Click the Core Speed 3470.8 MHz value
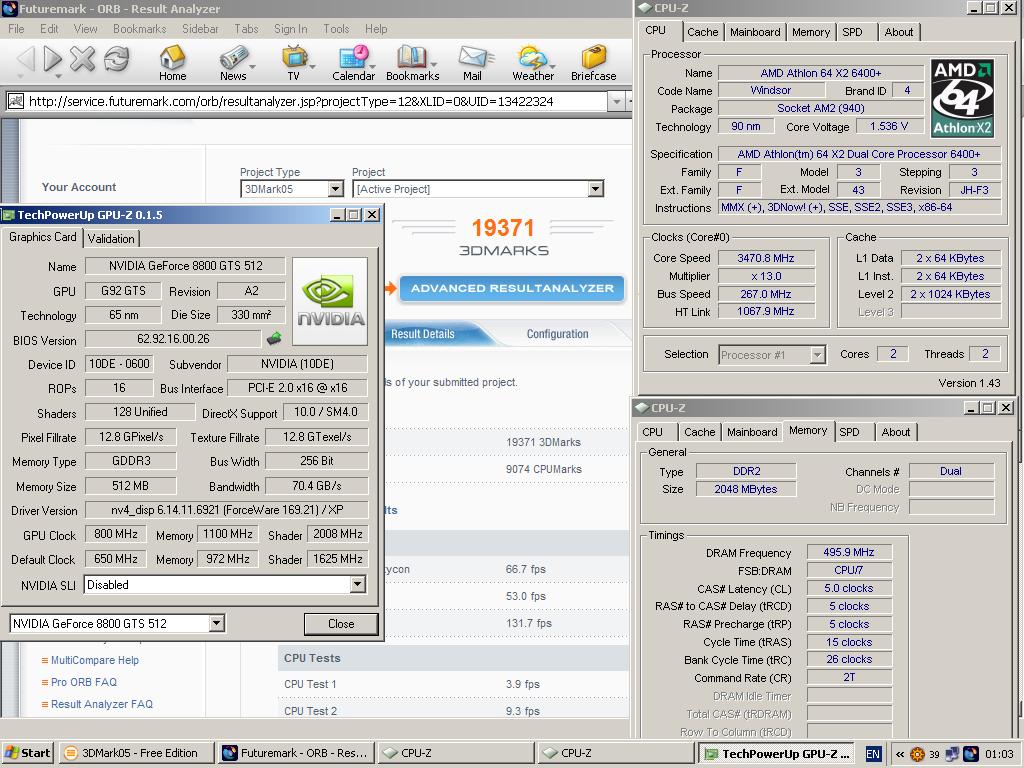Image resolution: width=1024 pixels, height=768 pixels. 766,258
